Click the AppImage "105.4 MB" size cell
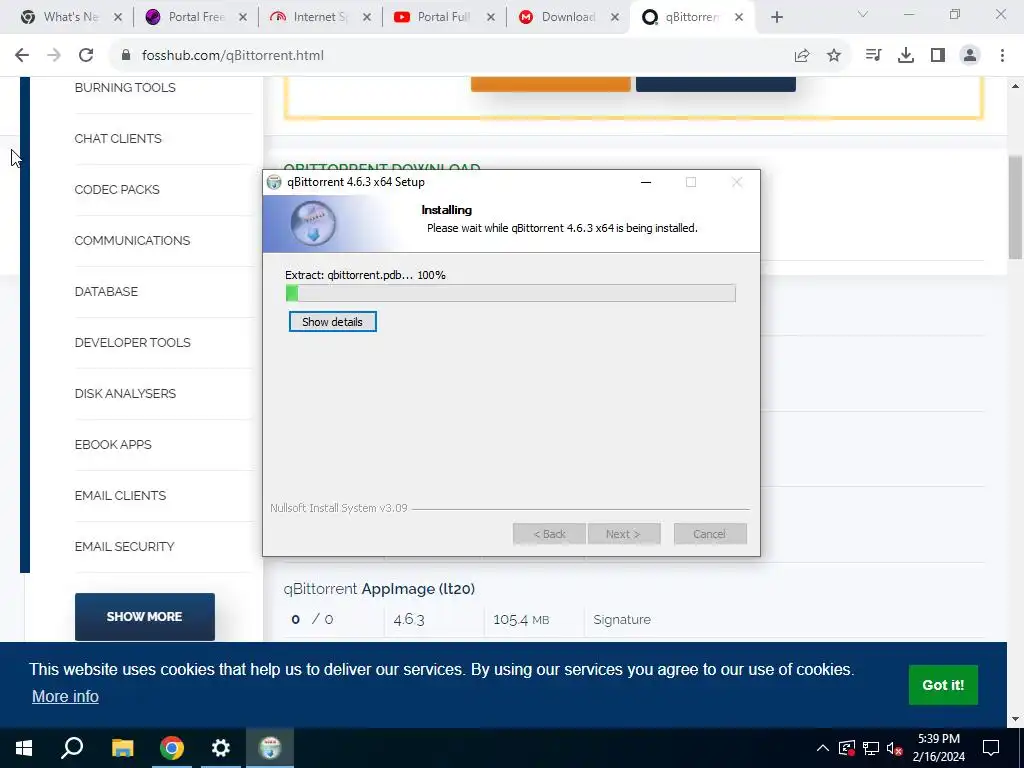 pos(521,620)
